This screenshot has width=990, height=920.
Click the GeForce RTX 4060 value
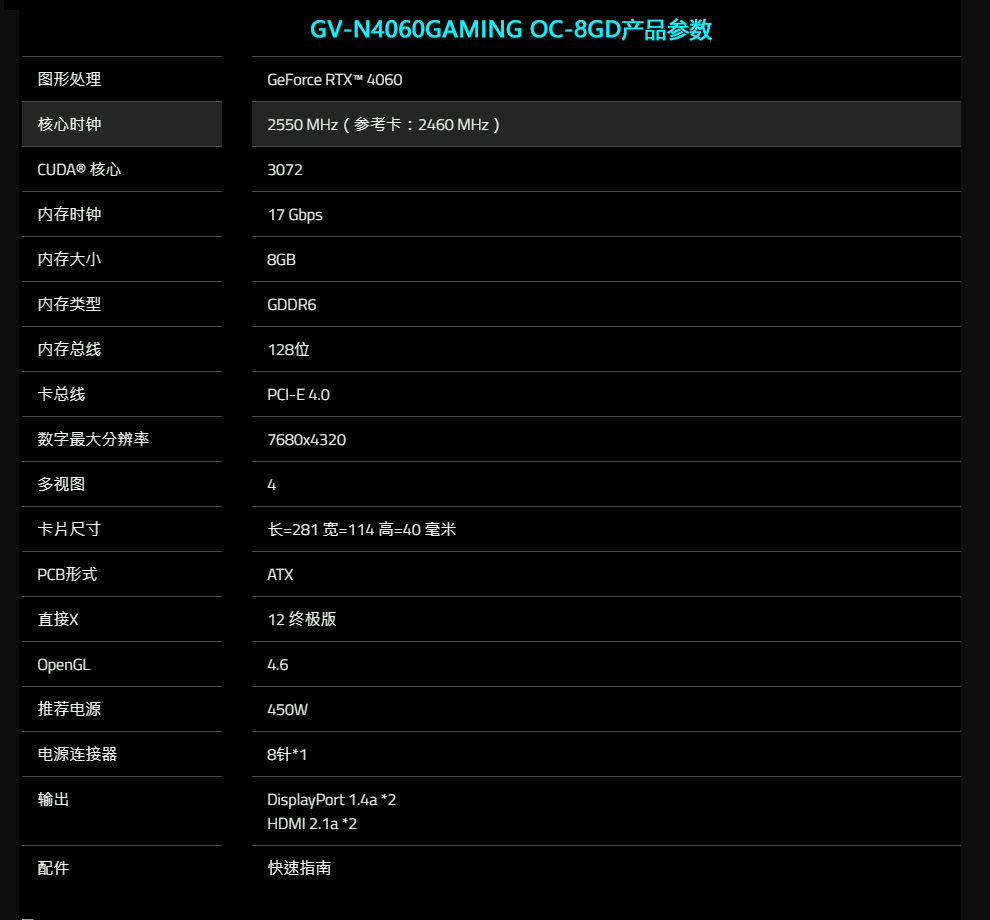pyautogui.click(x=335, y=80)
